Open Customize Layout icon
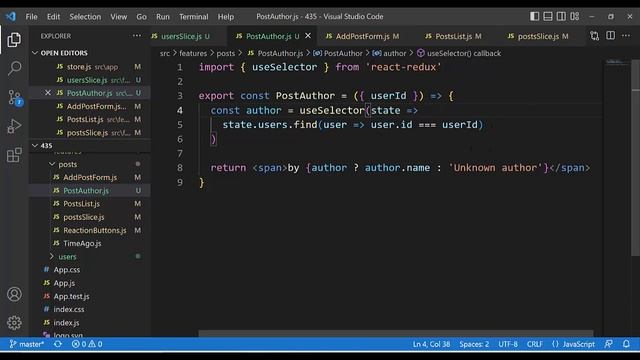The image size is (640, 360). [575, 16]
